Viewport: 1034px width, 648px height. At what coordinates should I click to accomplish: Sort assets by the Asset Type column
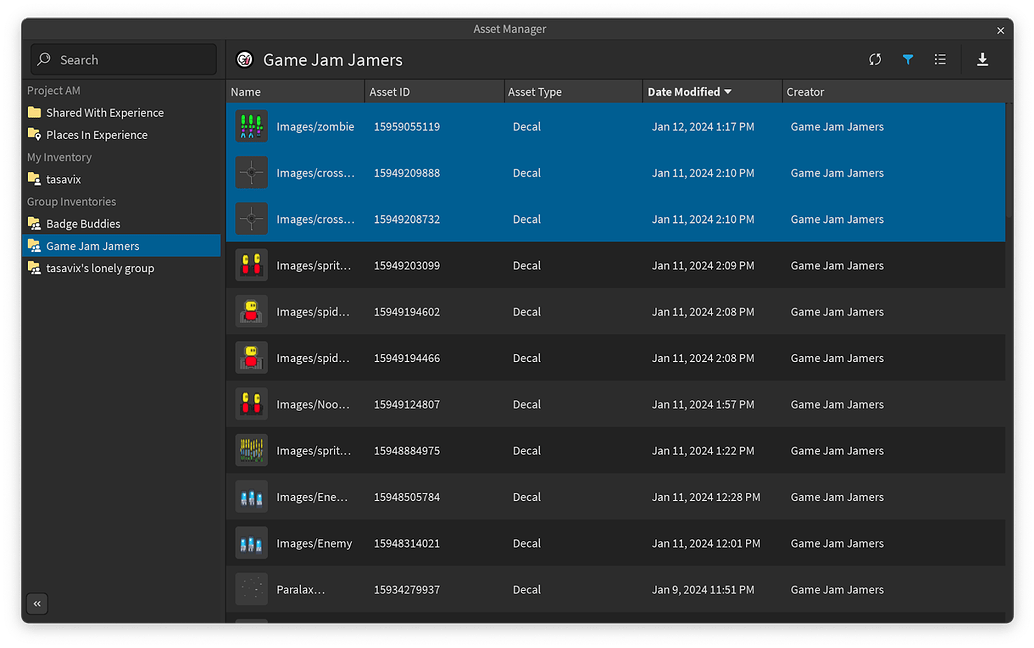pos(530,91)
